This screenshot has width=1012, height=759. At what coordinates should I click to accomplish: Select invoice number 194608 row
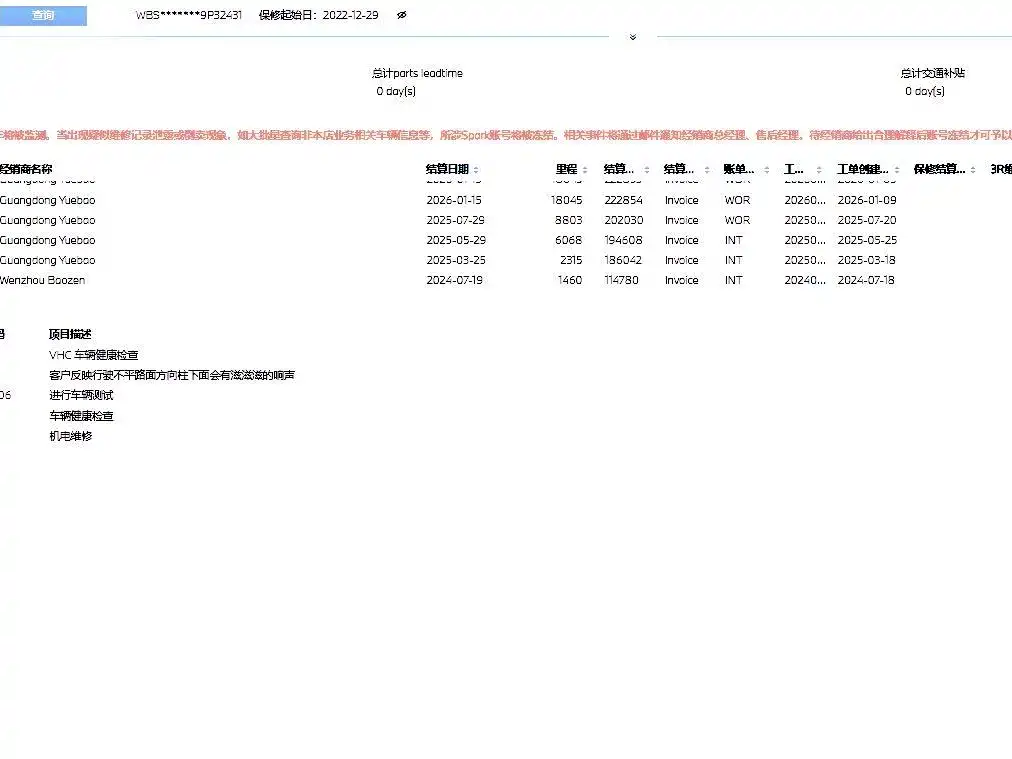[623, 240]
